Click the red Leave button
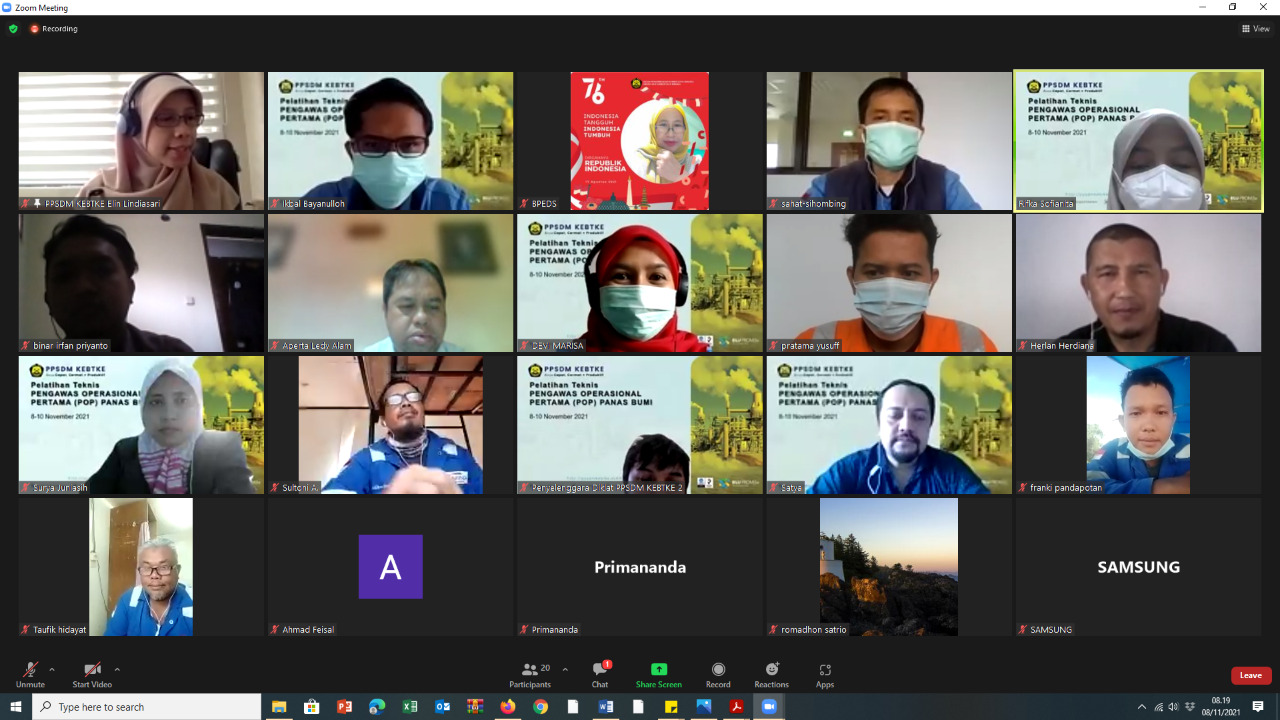 (1250, 675)
